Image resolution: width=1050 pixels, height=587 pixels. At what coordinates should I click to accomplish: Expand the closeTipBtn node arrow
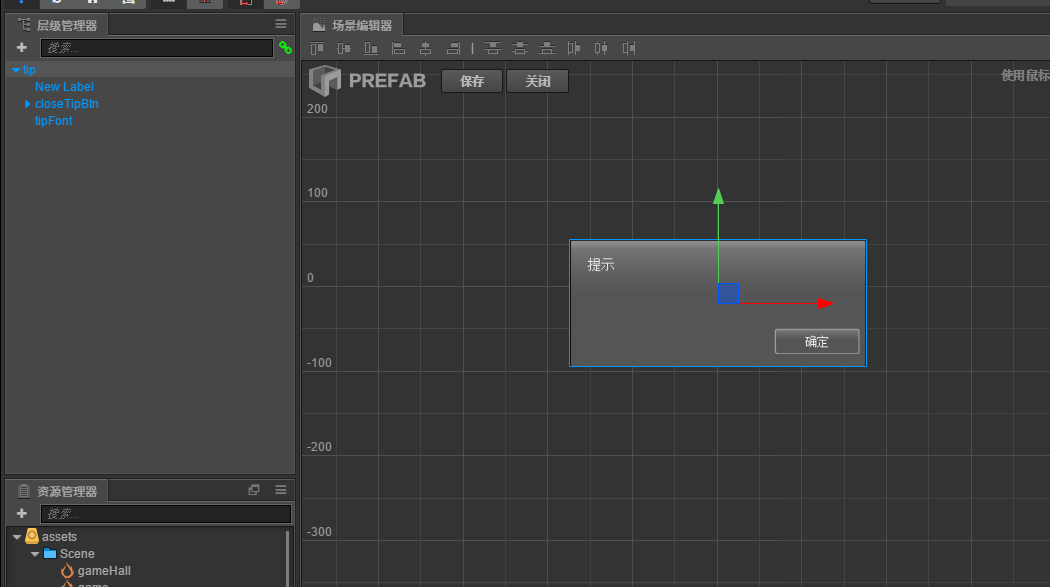point(27,104)
